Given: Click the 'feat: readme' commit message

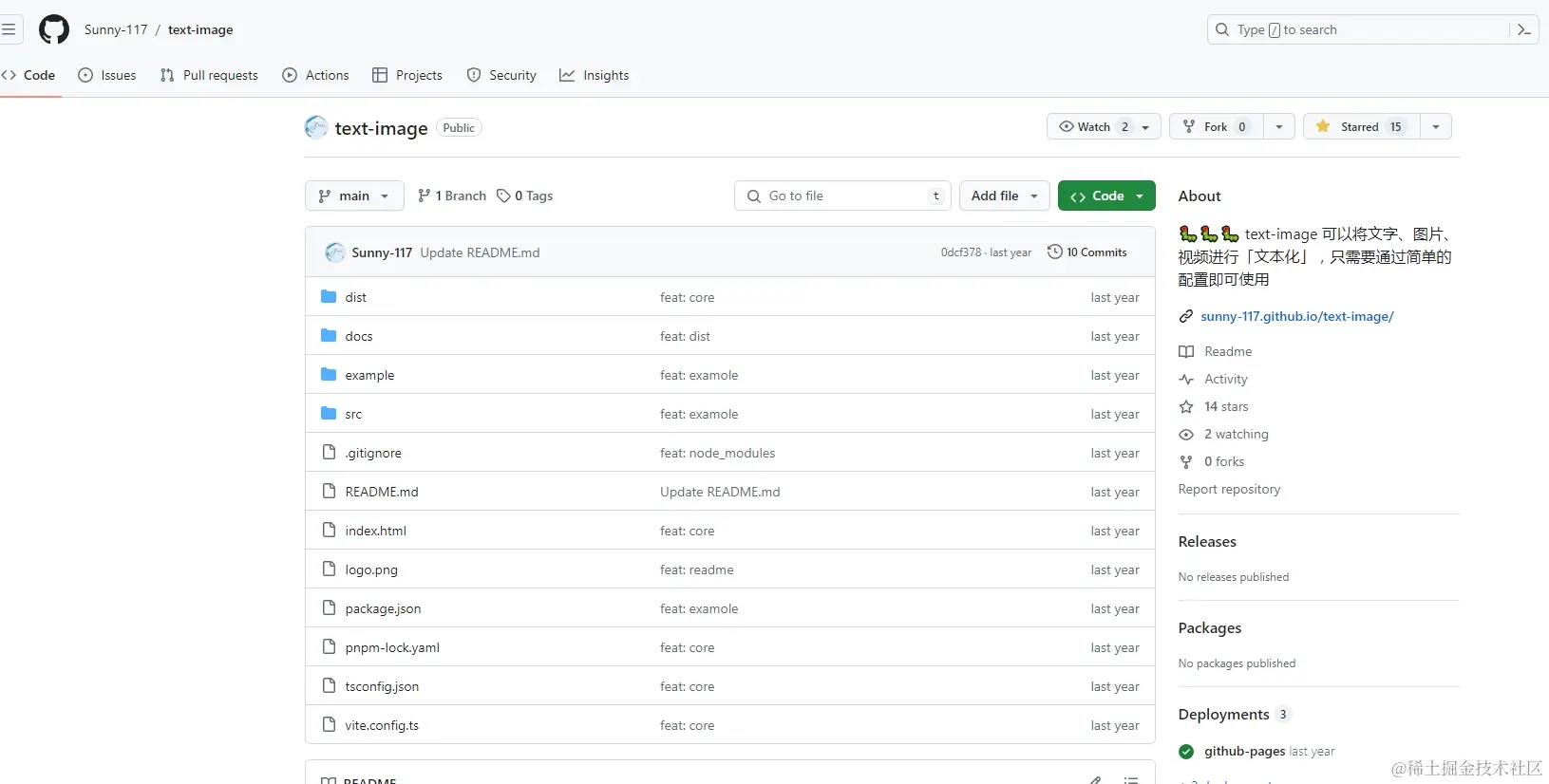Looking at the screenshot, I should [697, 570].
